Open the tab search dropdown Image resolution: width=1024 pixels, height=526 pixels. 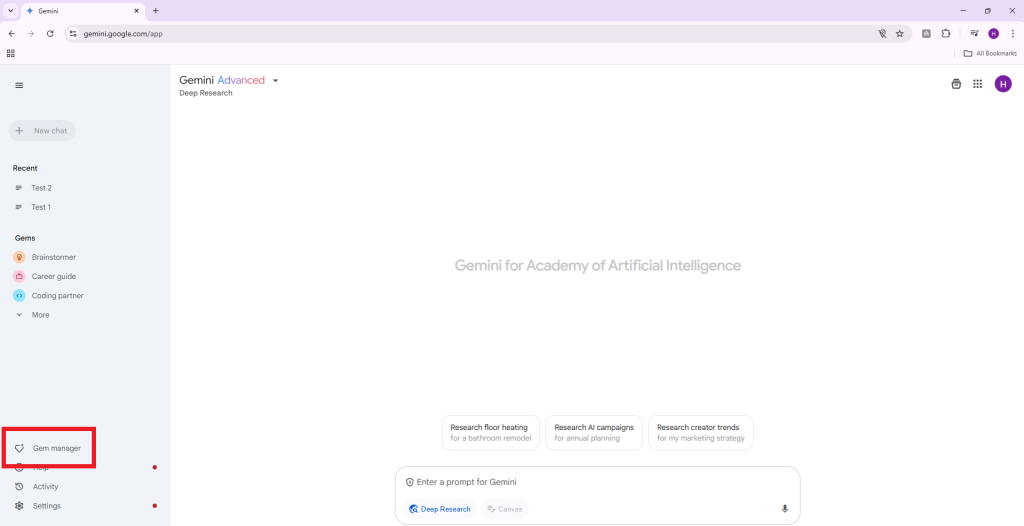pyautogui.click(x=10, y=11)
